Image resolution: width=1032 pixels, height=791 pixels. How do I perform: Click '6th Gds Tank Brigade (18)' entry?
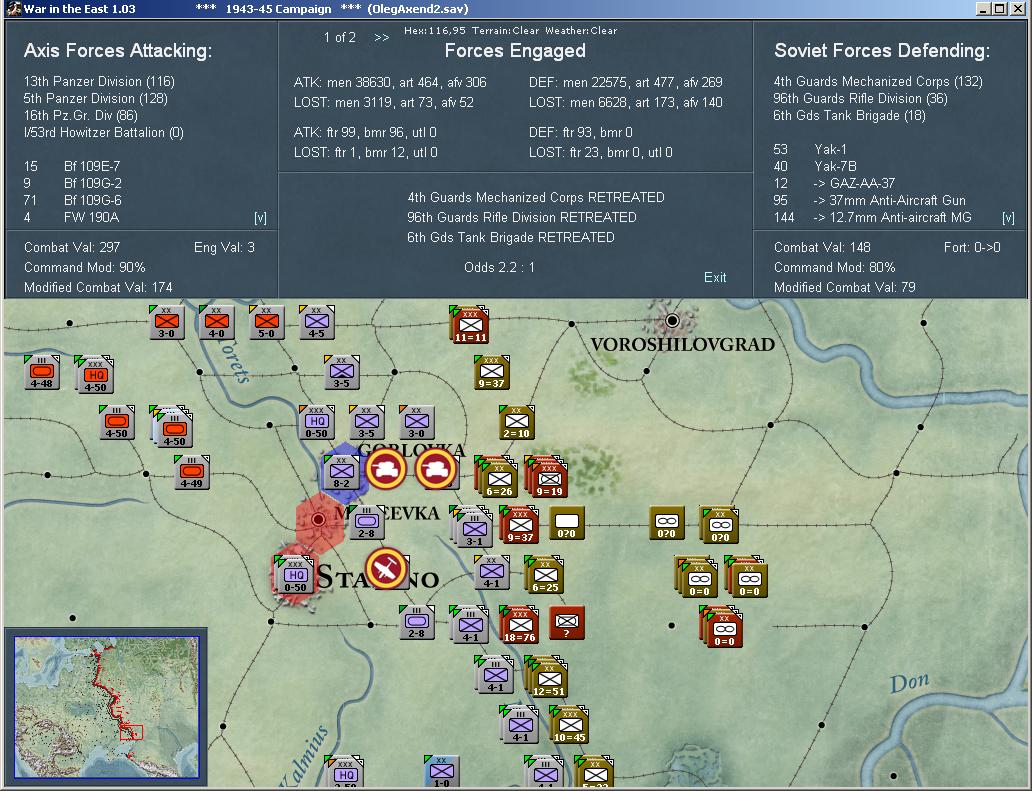click(850, 116)
